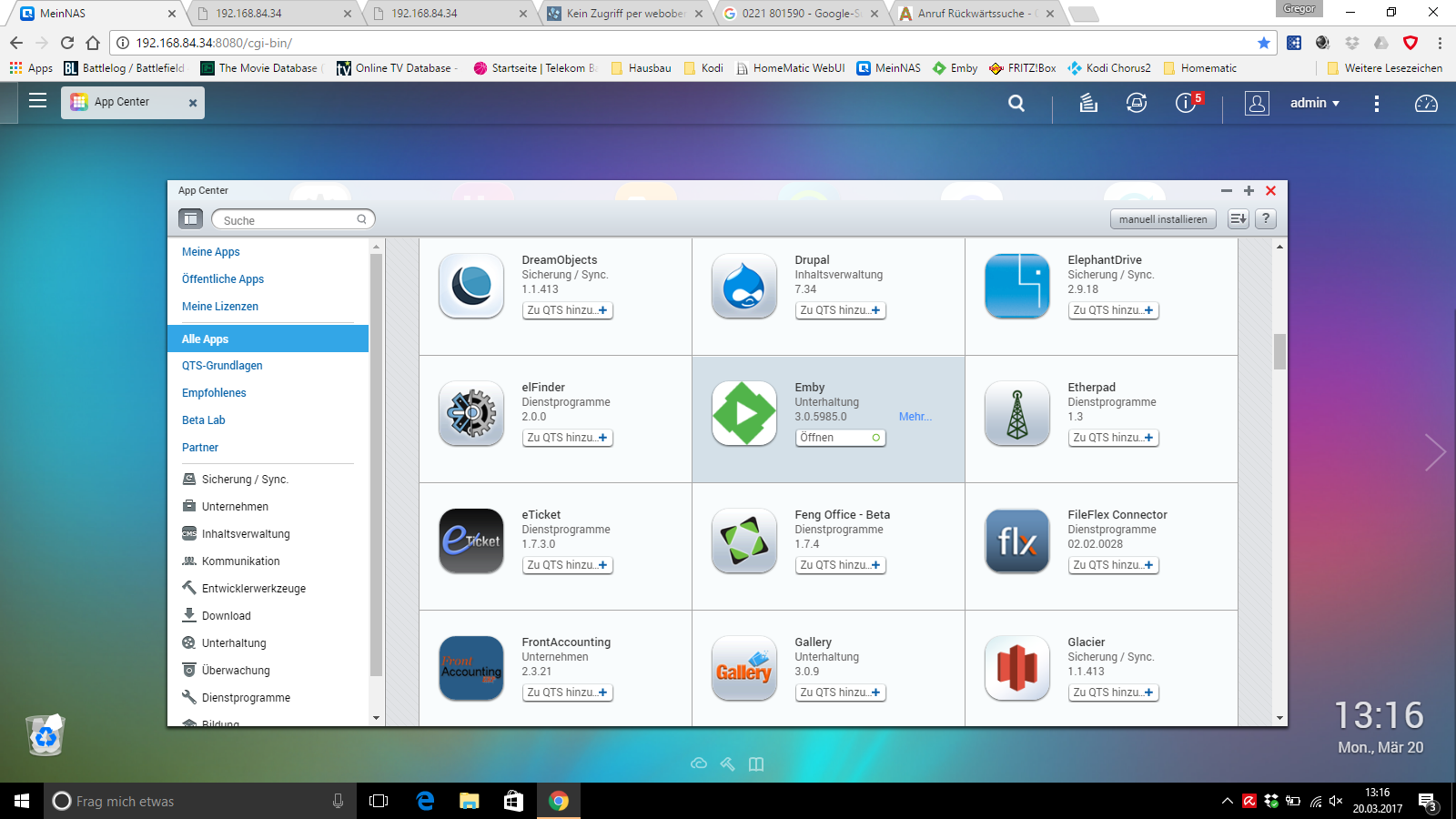Select Kommunikation category
This screenshot has width=1456, height=819.
click(x=230, y=561)
